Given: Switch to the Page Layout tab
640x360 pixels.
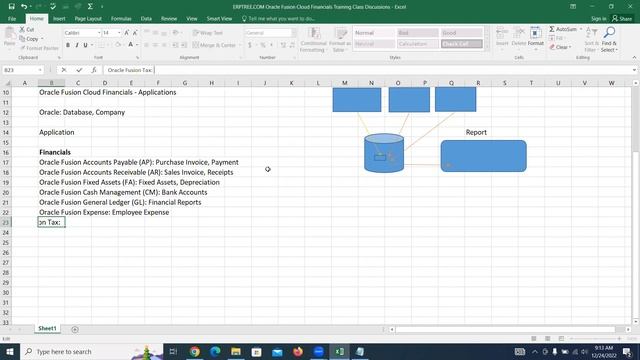Looking at the screenshot, I should click(x=88, y=19).
